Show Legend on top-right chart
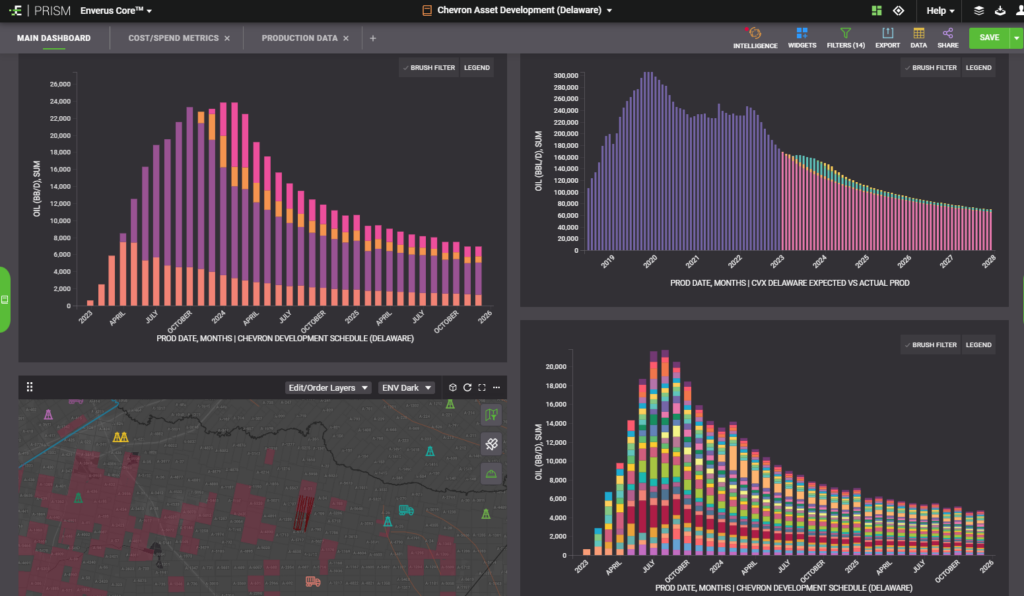 coord(978,67)
